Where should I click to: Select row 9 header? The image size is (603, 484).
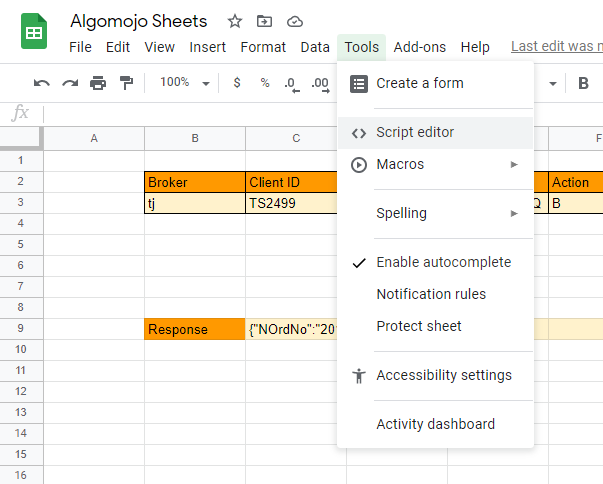[x=21, y=329]
